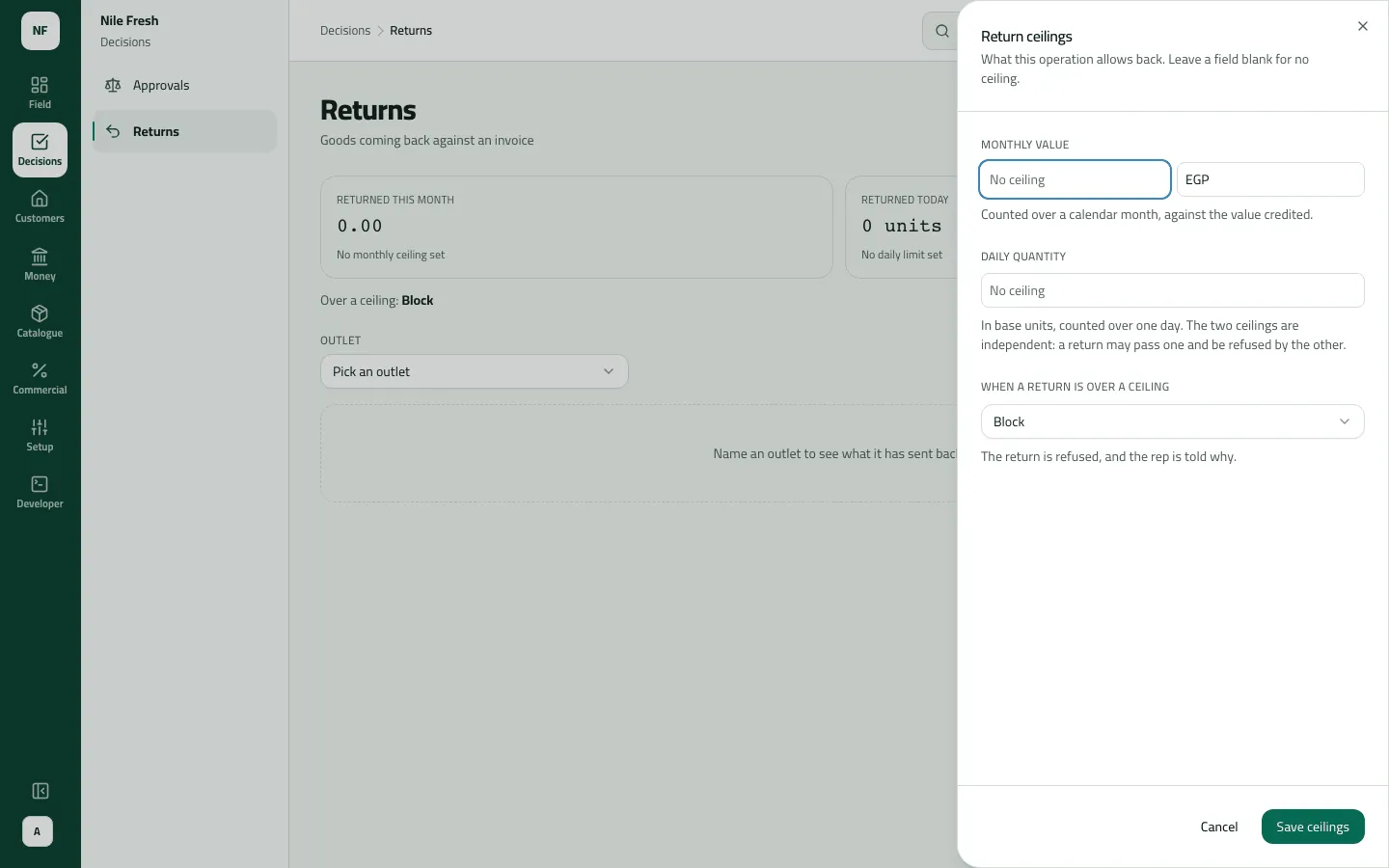The height and width of the screenshot is (868, 1389).
Task: Open the Commercial section
Action: (40, 378)
